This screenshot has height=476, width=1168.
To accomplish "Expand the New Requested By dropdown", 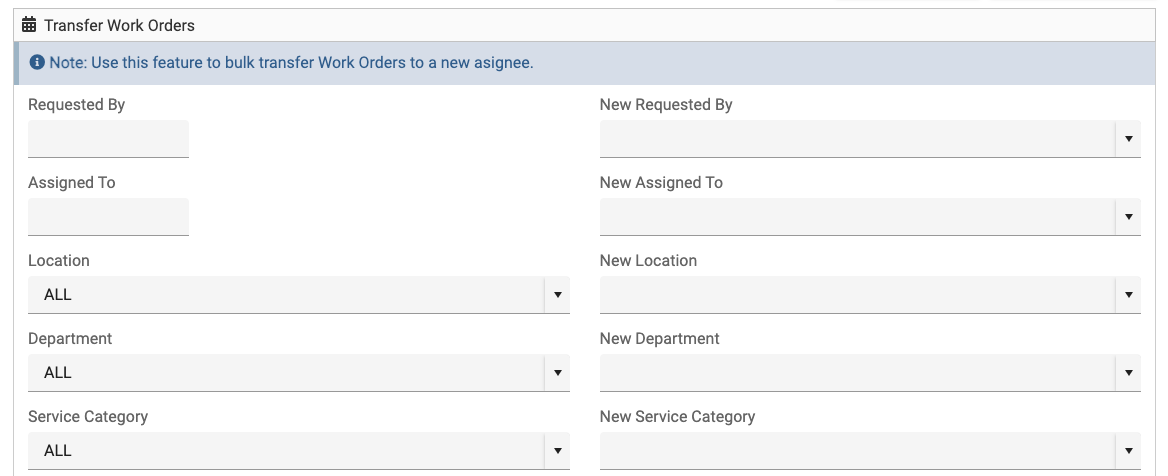I will (857, 139).
